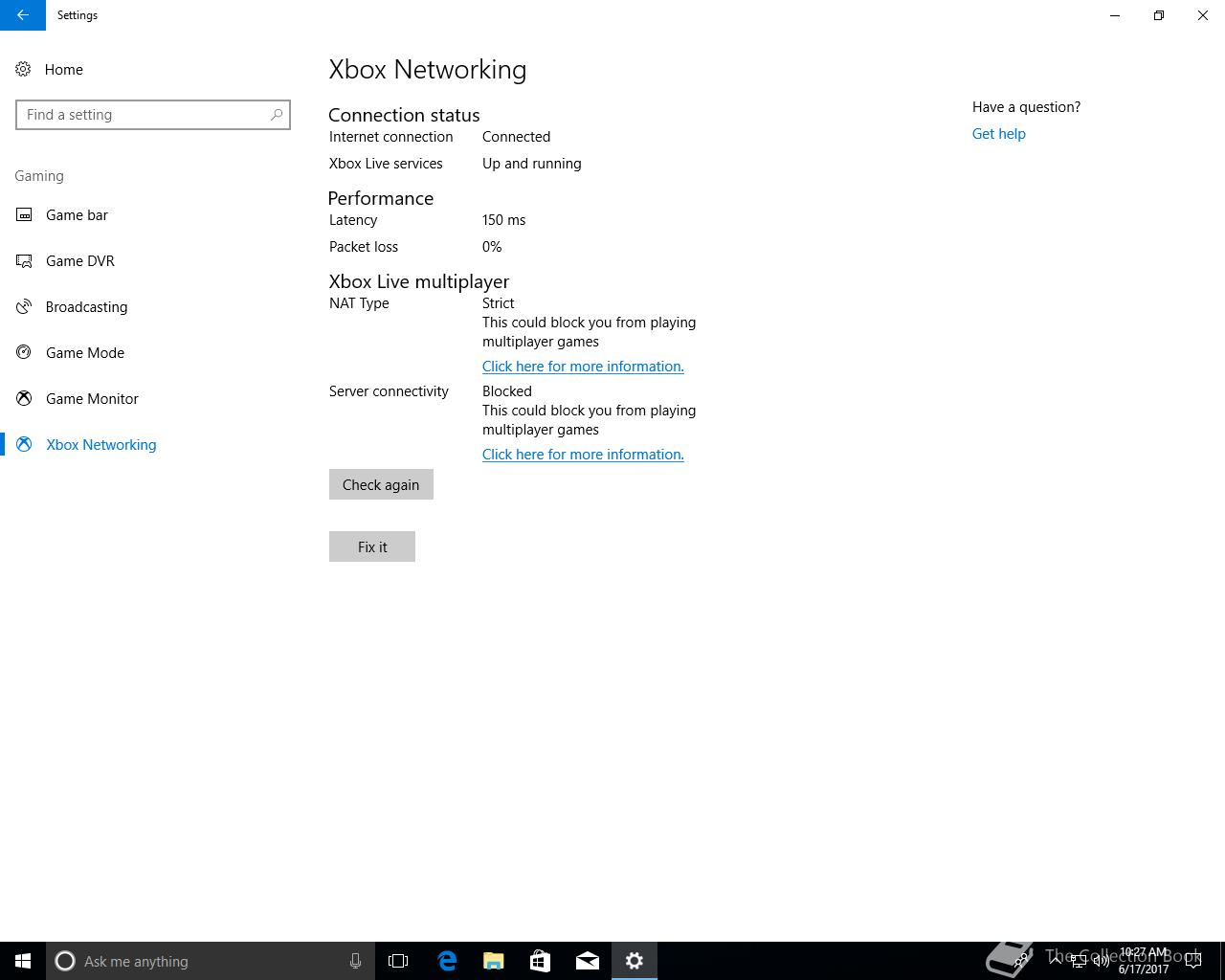Click the Latency value 150 ms

pos(503,220)
